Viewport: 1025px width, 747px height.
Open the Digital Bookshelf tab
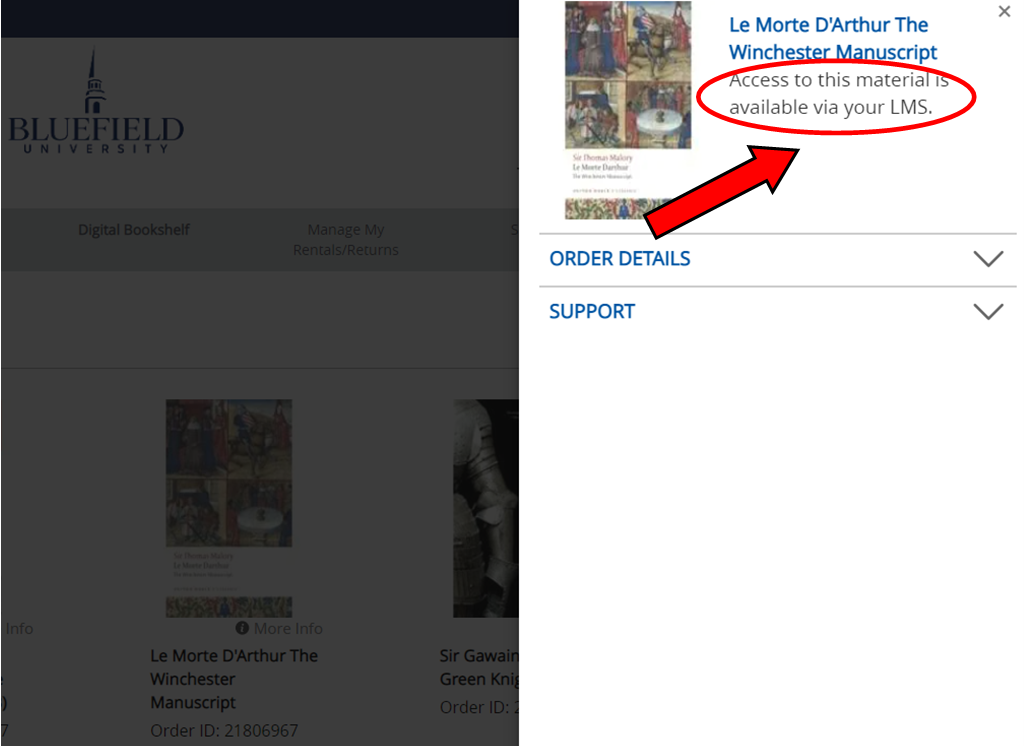134,229
